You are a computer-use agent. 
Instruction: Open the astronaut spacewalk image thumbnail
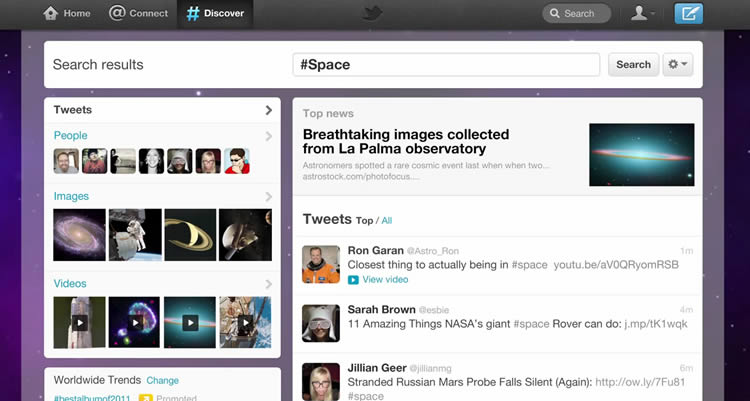[135, 235]
